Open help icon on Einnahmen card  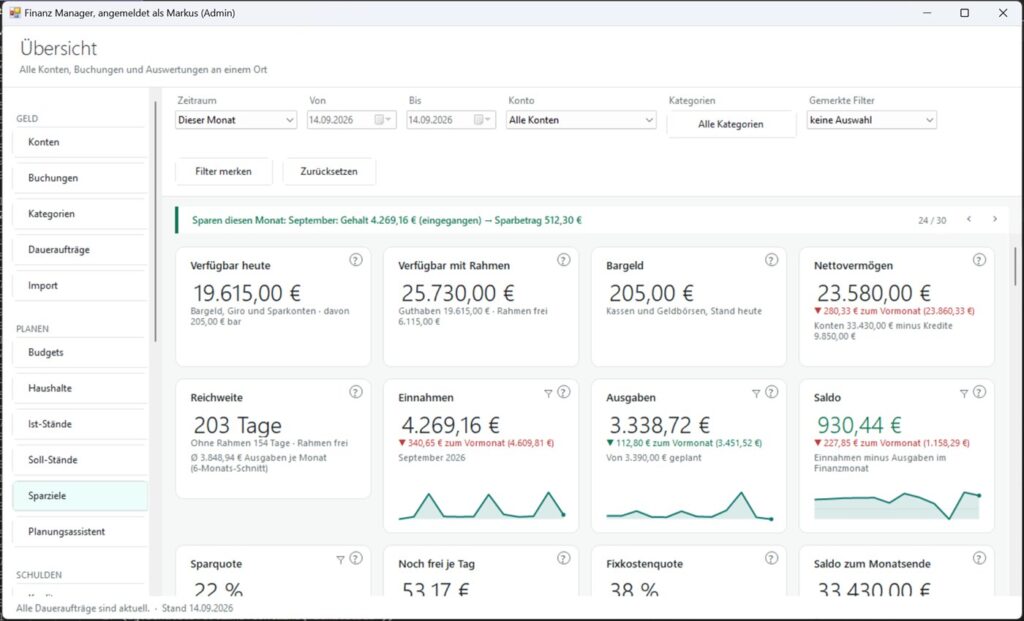point(563,392)
